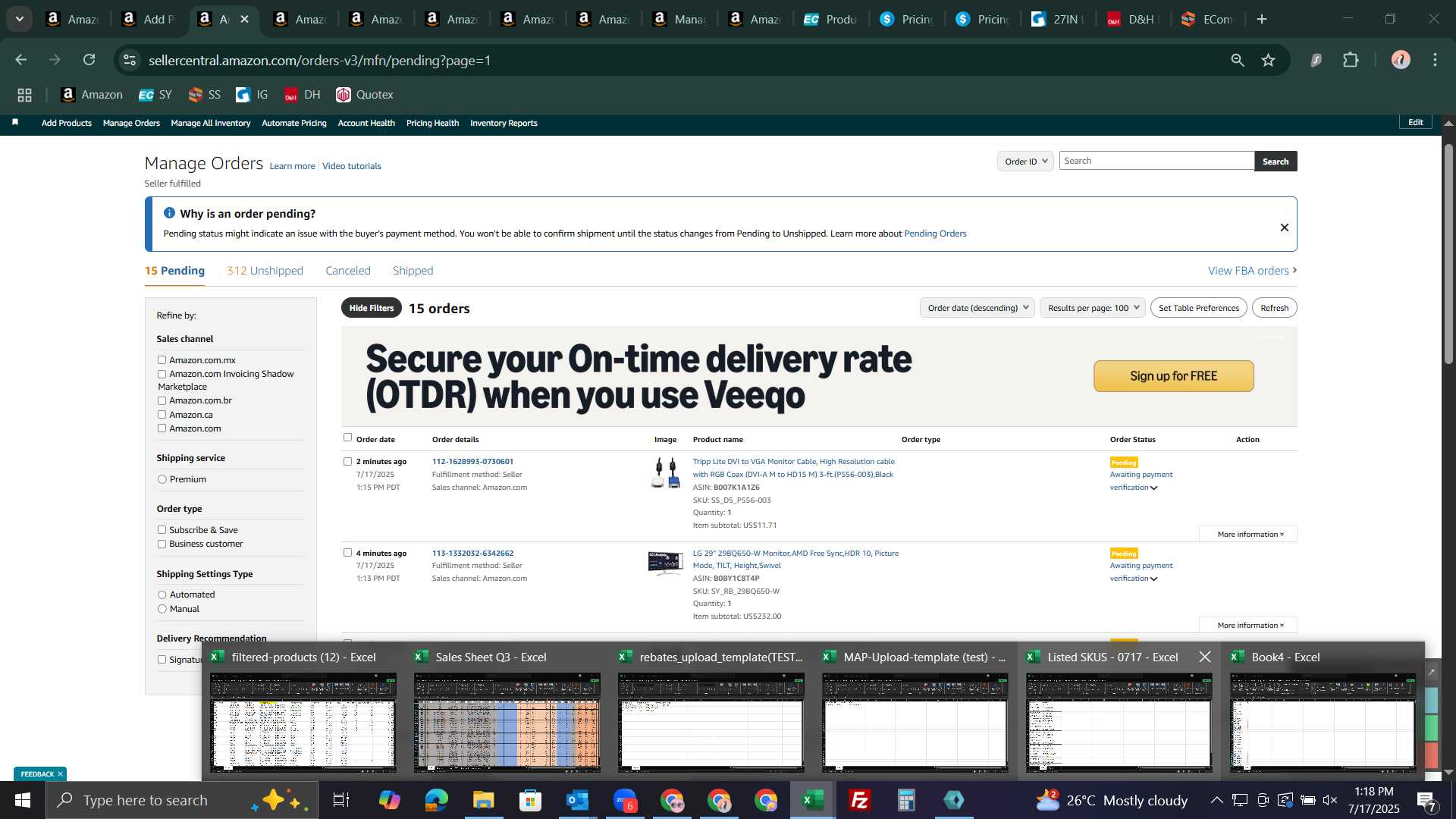Open the Extensions puzzle icon
Image resolution: width=1456 pixels, height=819 pixels.
(x=1351, y=60)
